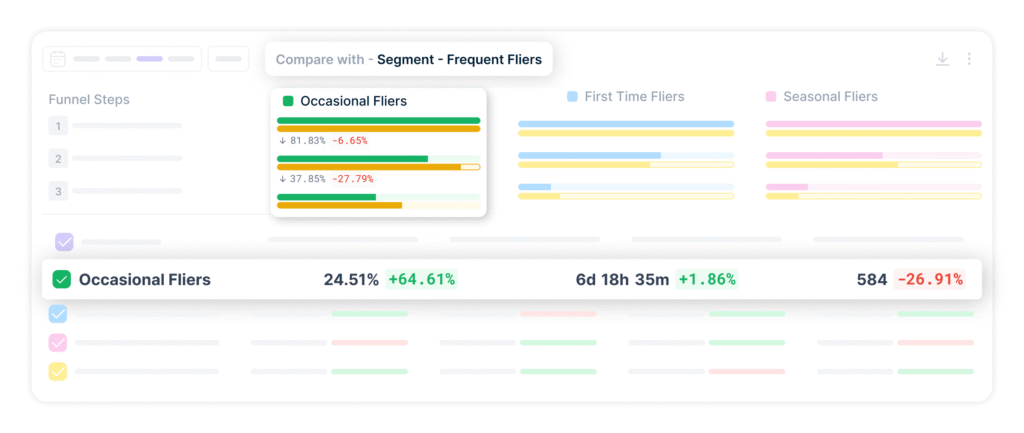Open Compare with Segment dropdown

click(x=408, y=59)
